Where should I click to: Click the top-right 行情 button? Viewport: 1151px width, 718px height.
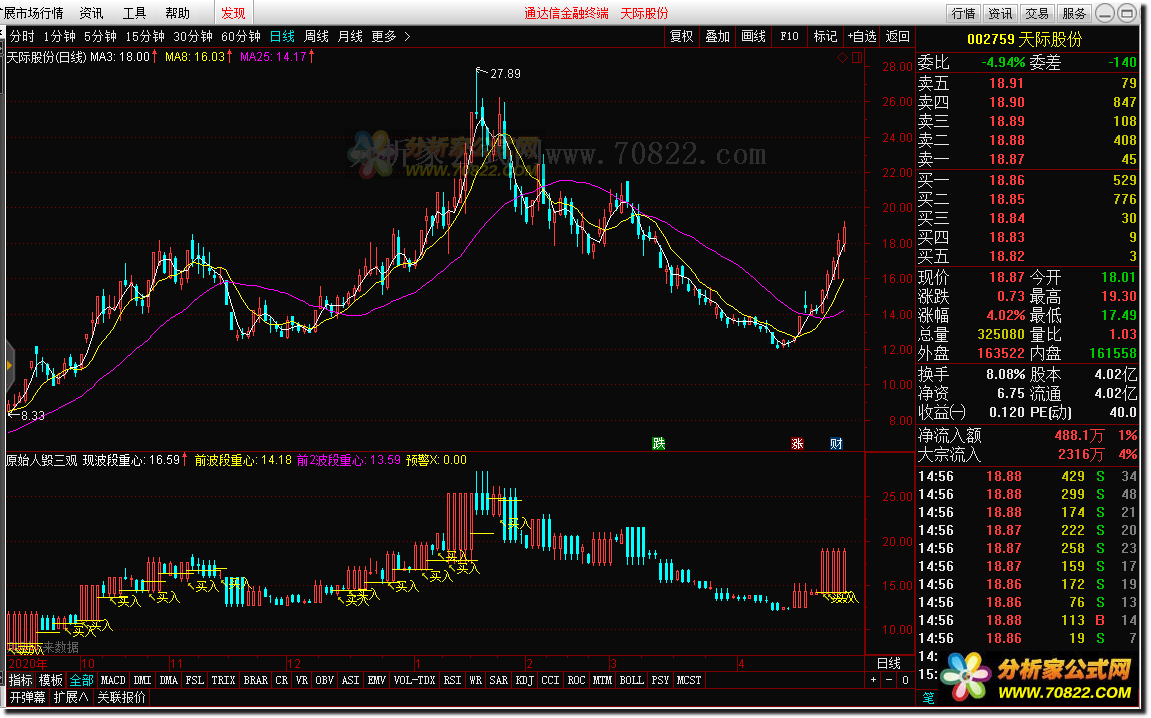pos(963,13)
